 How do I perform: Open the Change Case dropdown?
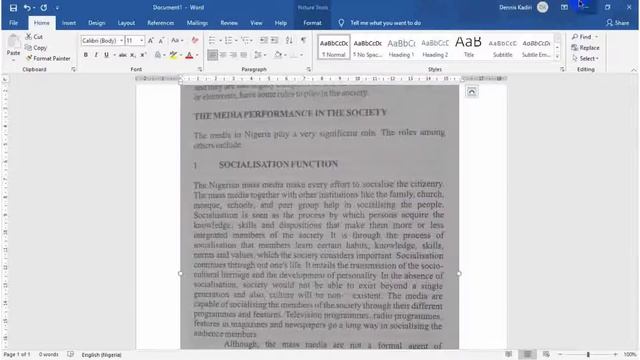177,40
